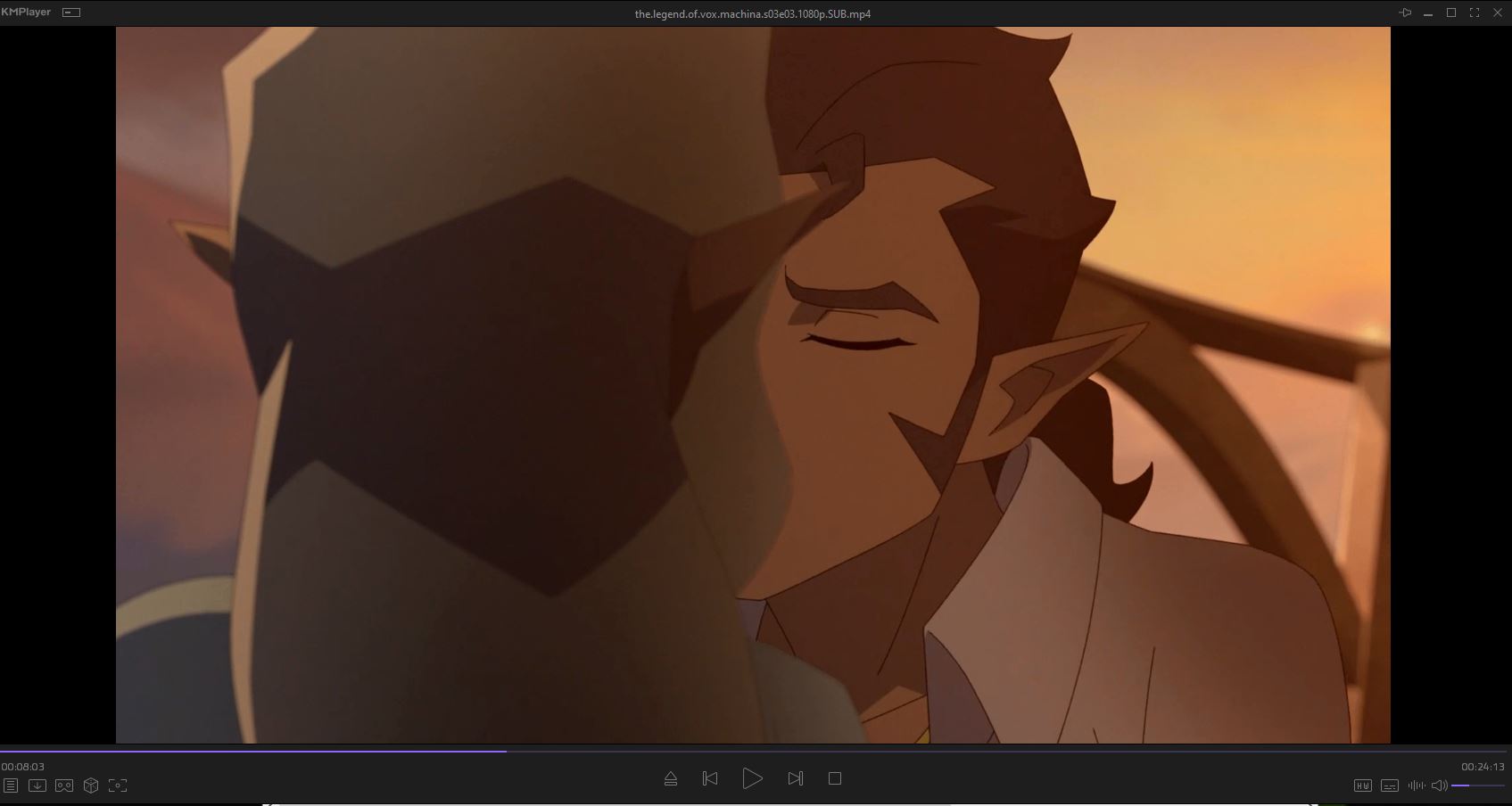The image size is (1512, 806).
Task: Stop video playback
Action: click(x=835, y=778)
